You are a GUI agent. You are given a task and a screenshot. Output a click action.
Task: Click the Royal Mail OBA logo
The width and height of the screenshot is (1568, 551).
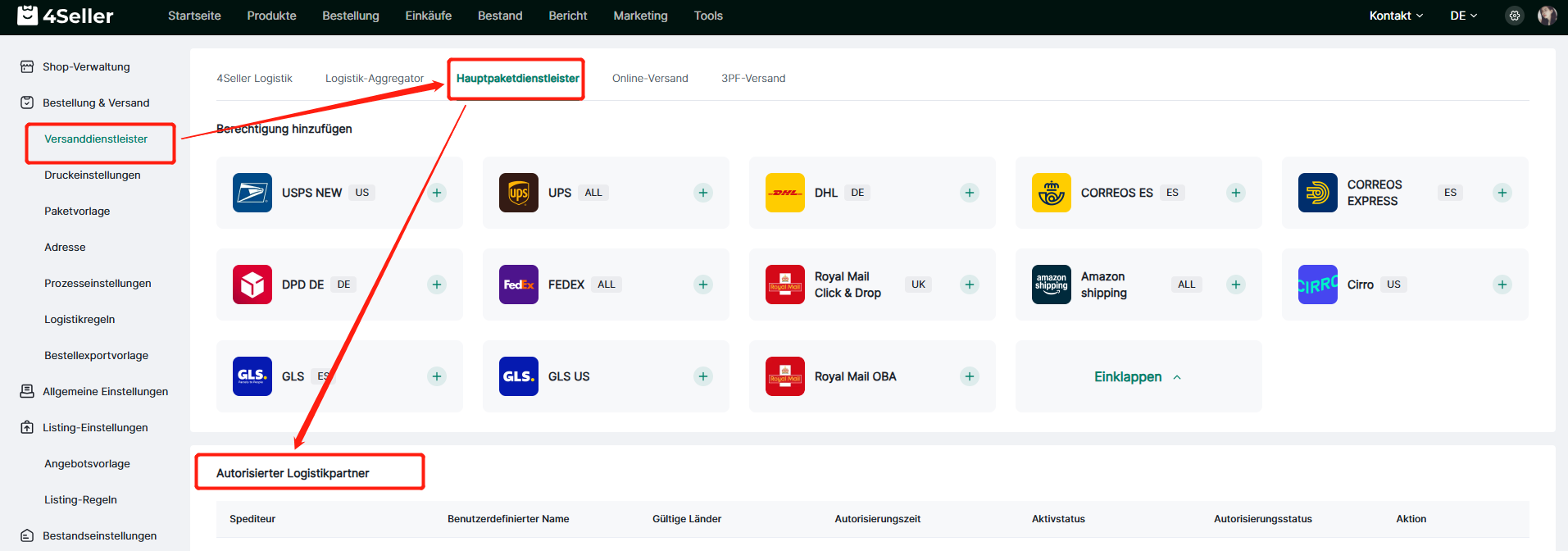[785, 376]
